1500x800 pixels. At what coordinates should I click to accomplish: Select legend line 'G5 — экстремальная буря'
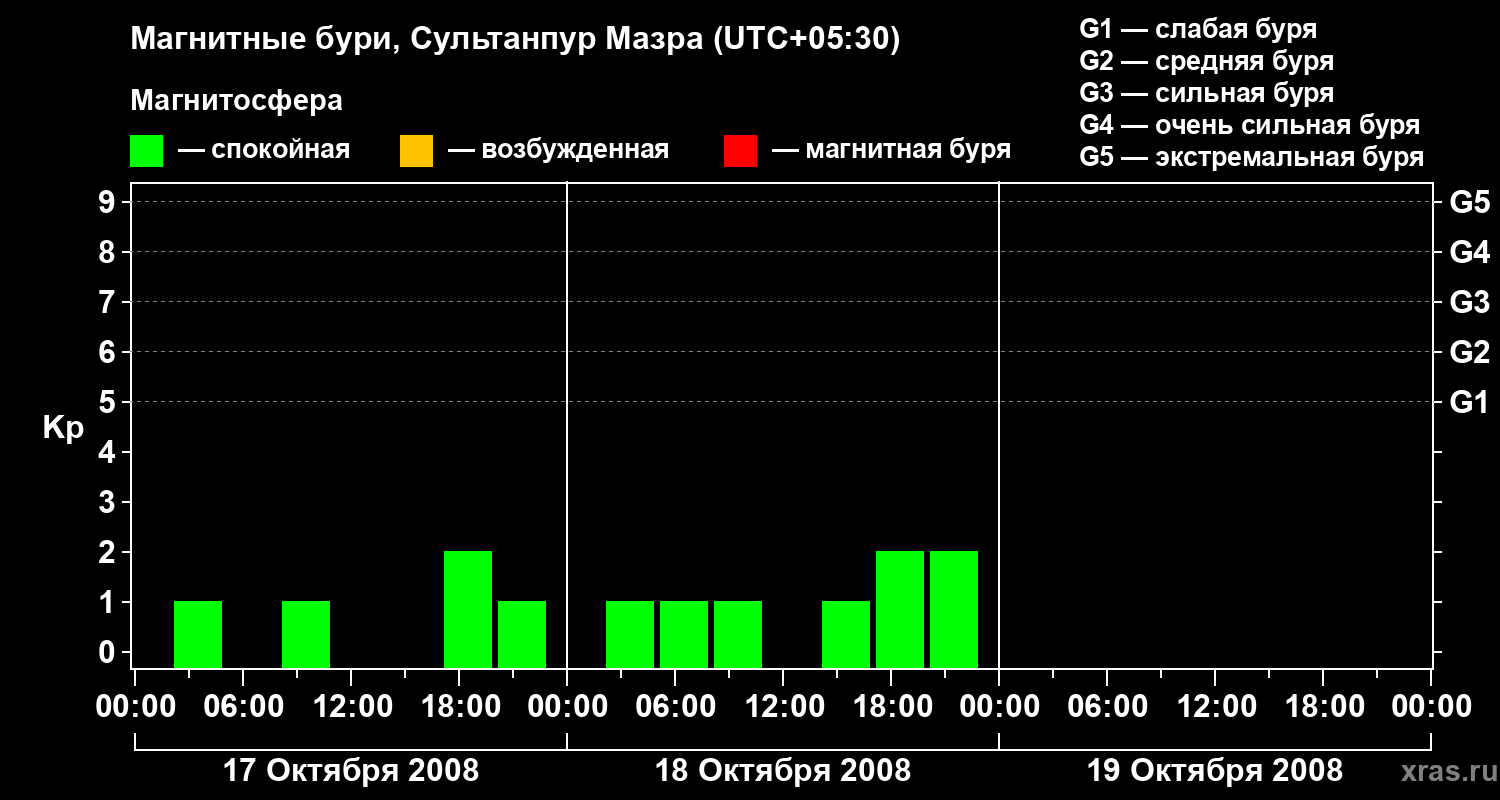(1252, 157)
